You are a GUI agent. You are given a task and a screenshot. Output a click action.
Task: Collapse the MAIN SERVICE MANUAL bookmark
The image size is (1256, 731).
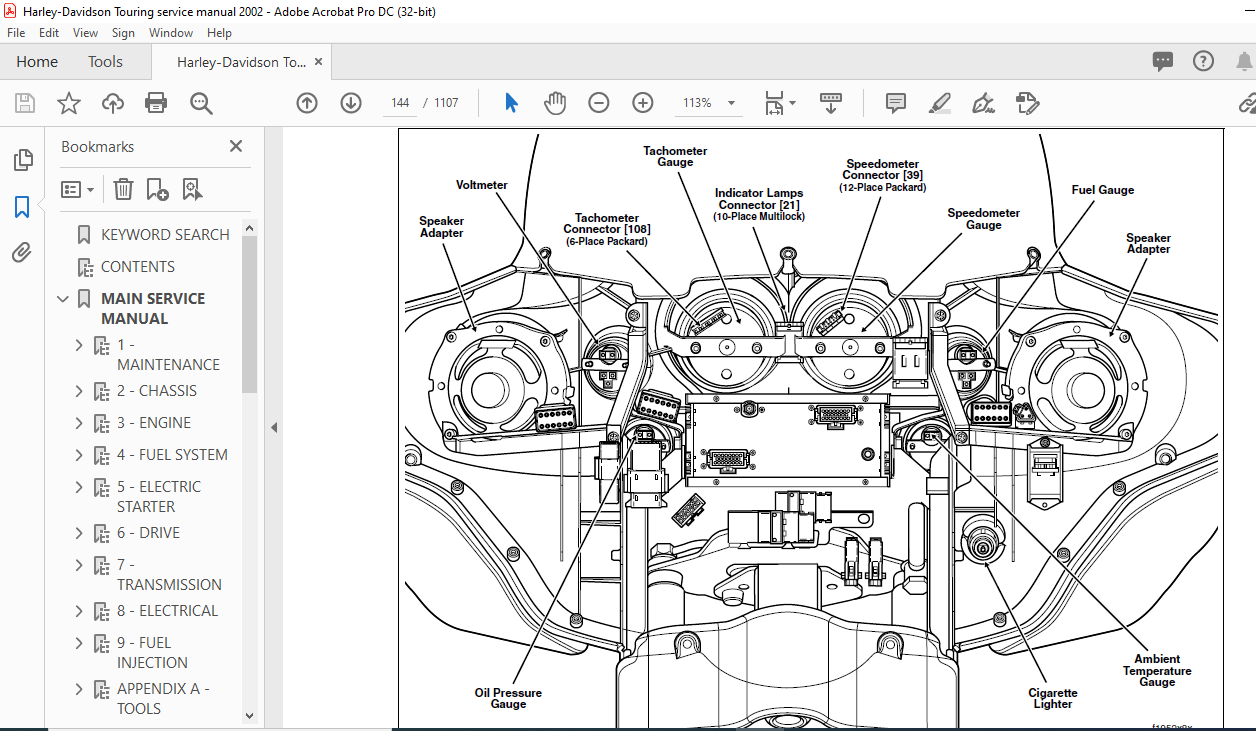63,298
